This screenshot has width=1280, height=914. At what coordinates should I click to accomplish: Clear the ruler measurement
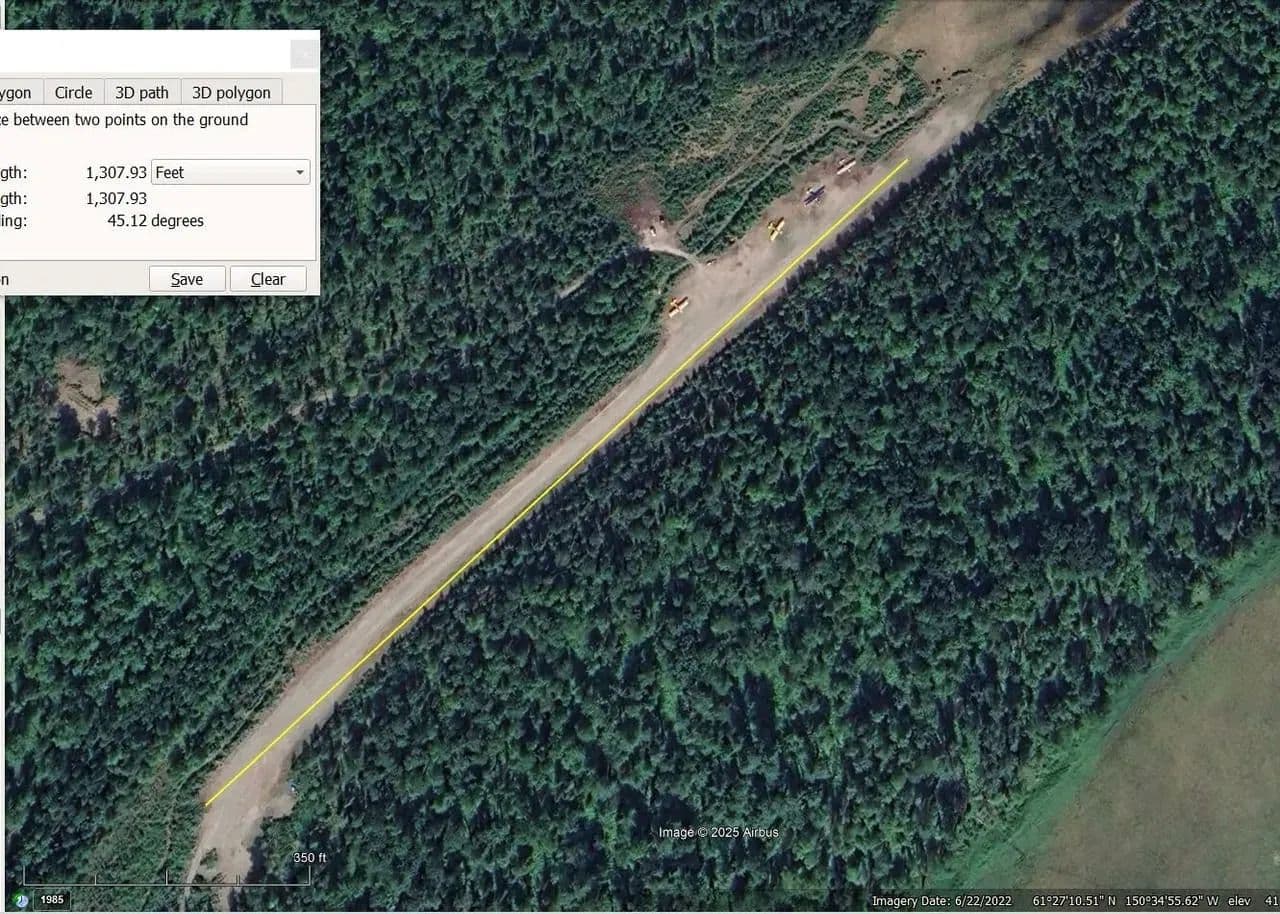tap(268, 279)
